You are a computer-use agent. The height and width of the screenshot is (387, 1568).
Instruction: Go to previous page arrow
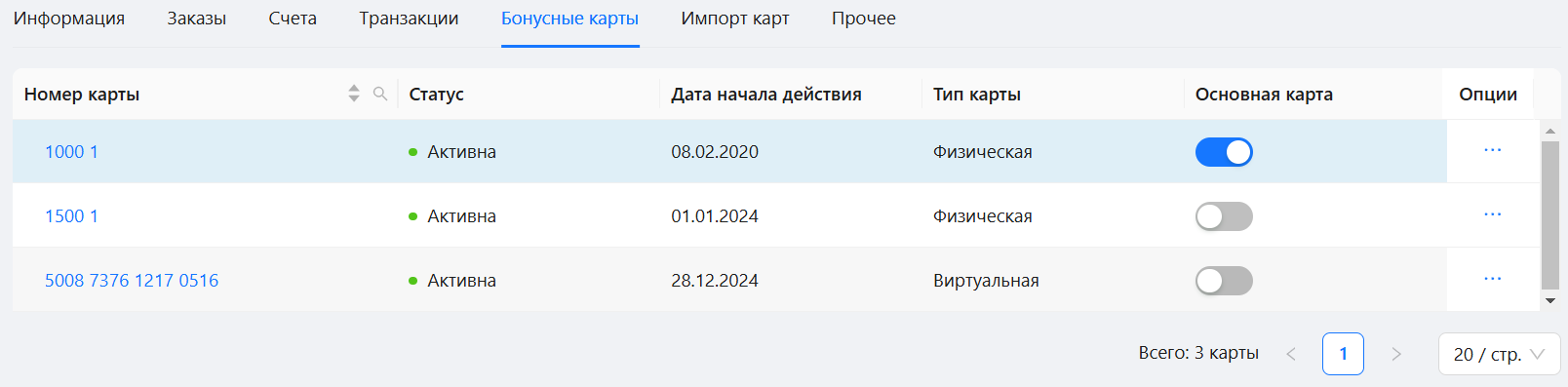click(1291, 354)
